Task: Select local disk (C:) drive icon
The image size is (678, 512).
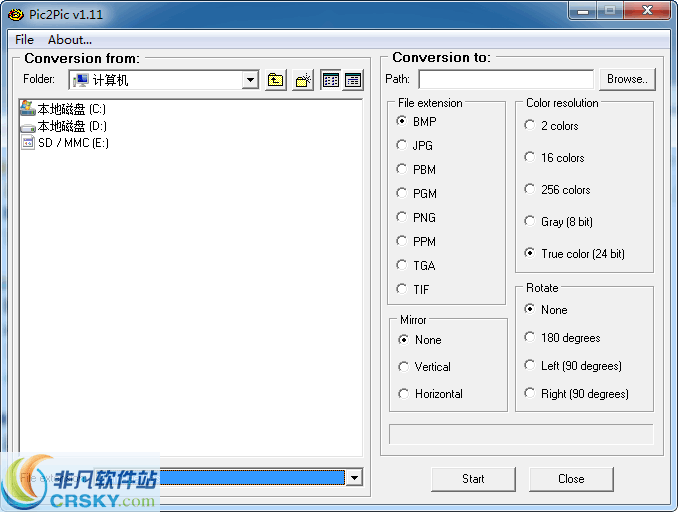Action: click(28, 109)
